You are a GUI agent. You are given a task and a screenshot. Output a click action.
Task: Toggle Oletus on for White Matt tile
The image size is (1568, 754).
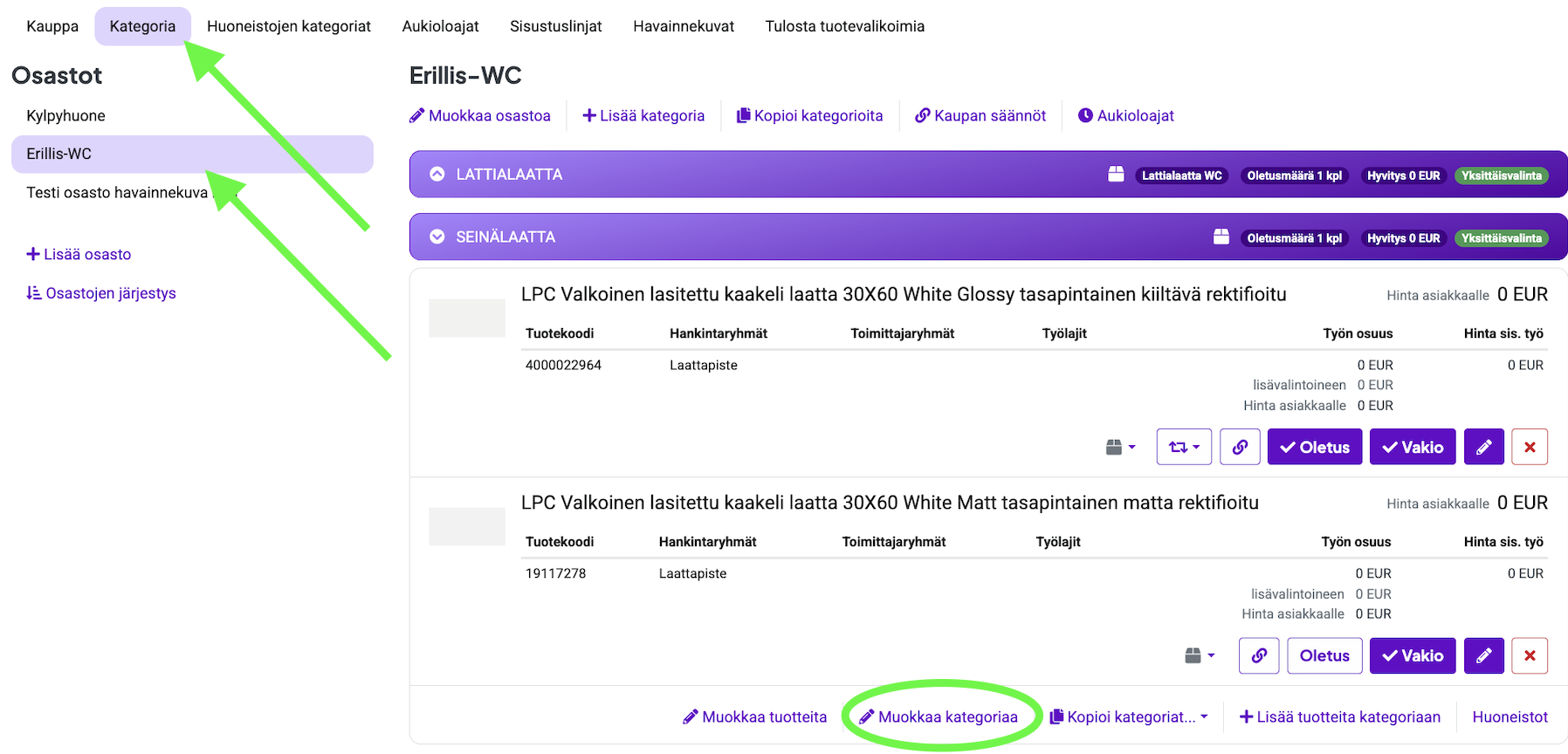click(1324, 655)
